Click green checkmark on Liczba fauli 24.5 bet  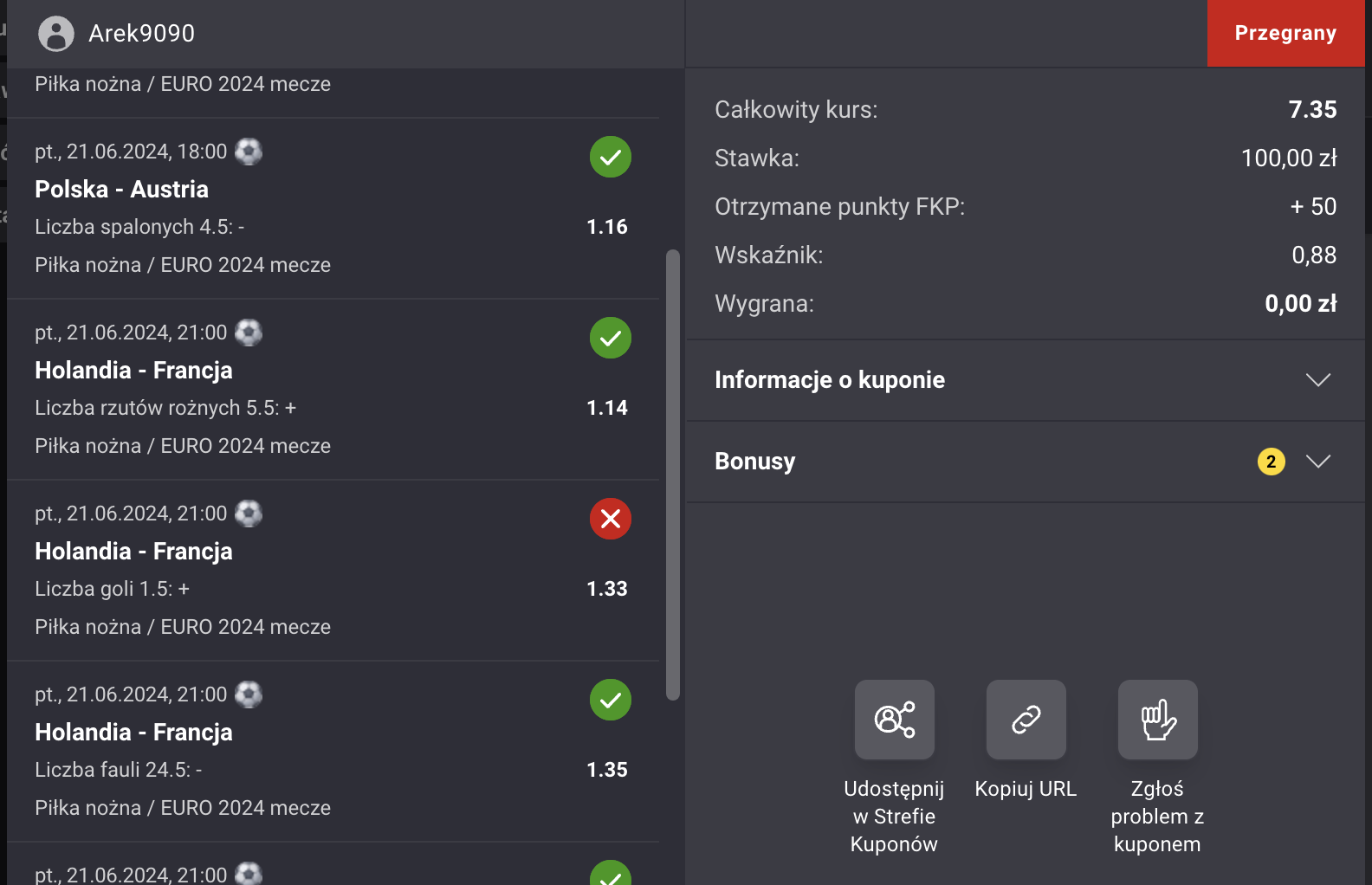610,700
